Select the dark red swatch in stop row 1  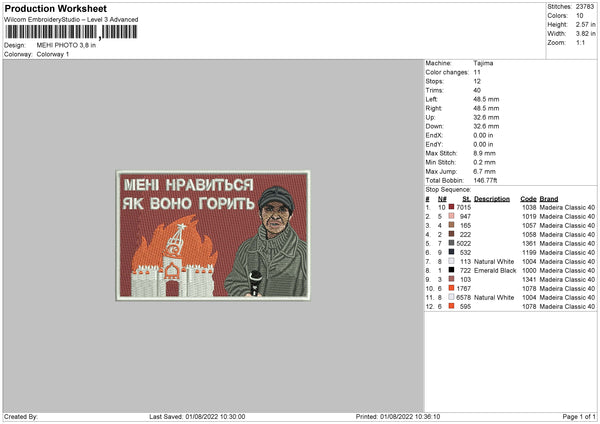point(452,207)
